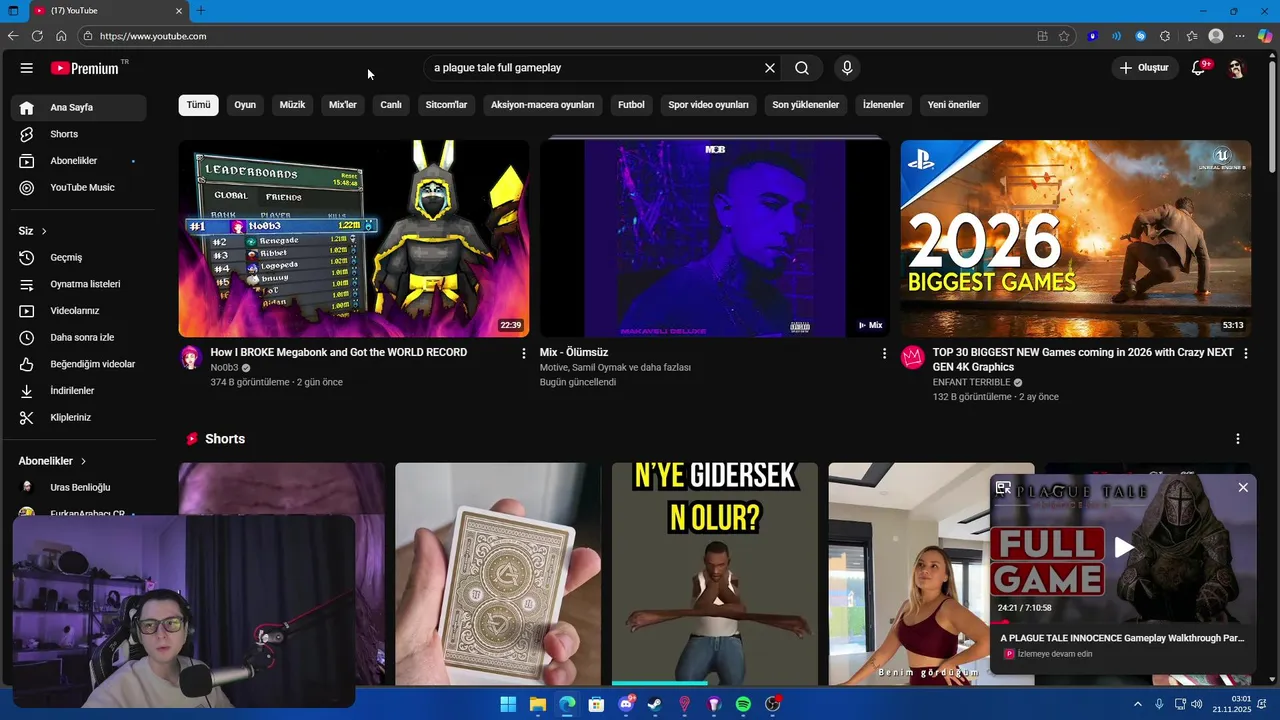
Task: Open the Mix - Ölümsüz thumbnail
Action: [714, 238]
